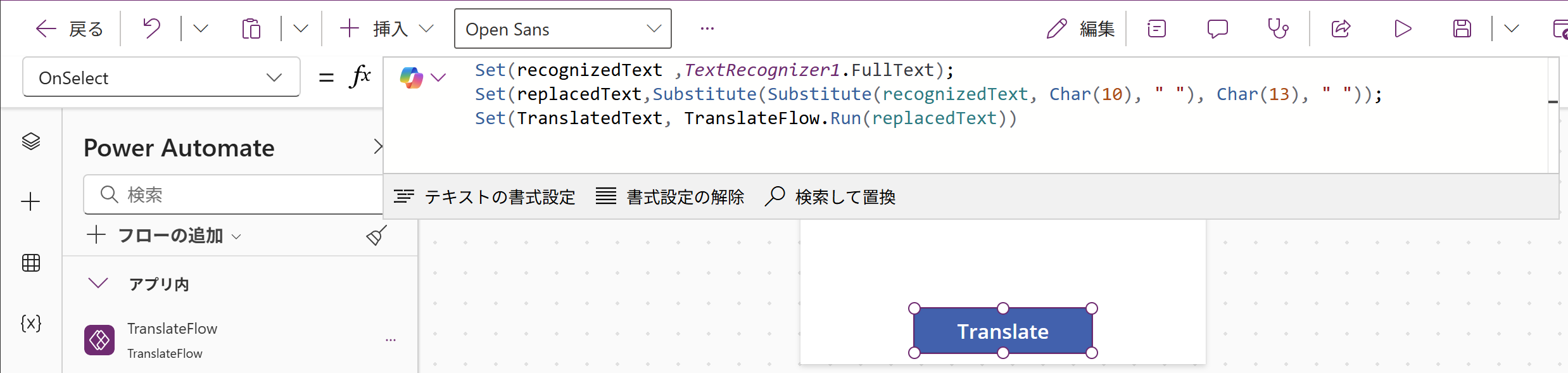Select the TranslateFlow flow item

tap(239, 340)
